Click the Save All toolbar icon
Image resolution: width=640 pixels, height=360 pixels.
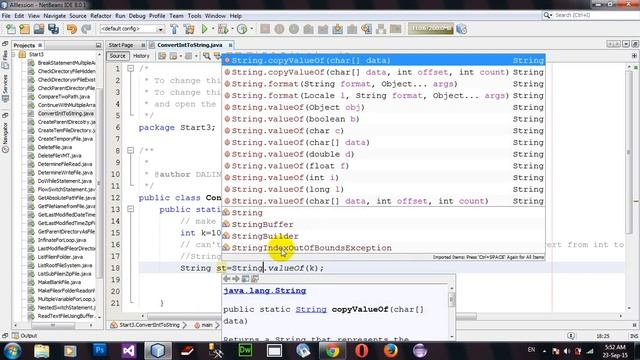coord(53,29)
